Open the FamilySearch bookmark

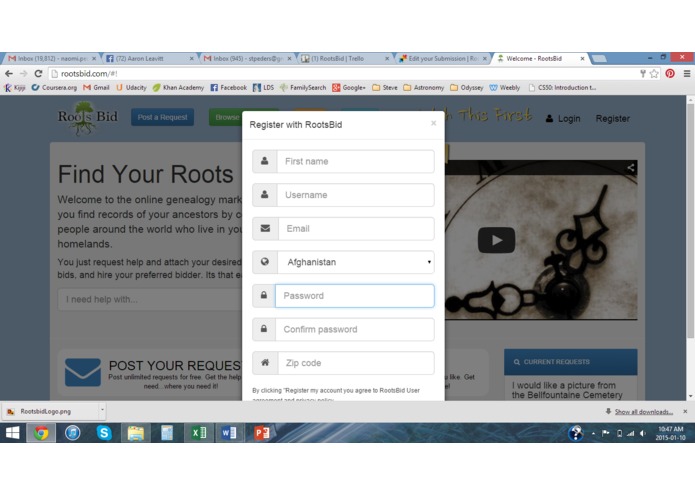[x=303, y=88]
